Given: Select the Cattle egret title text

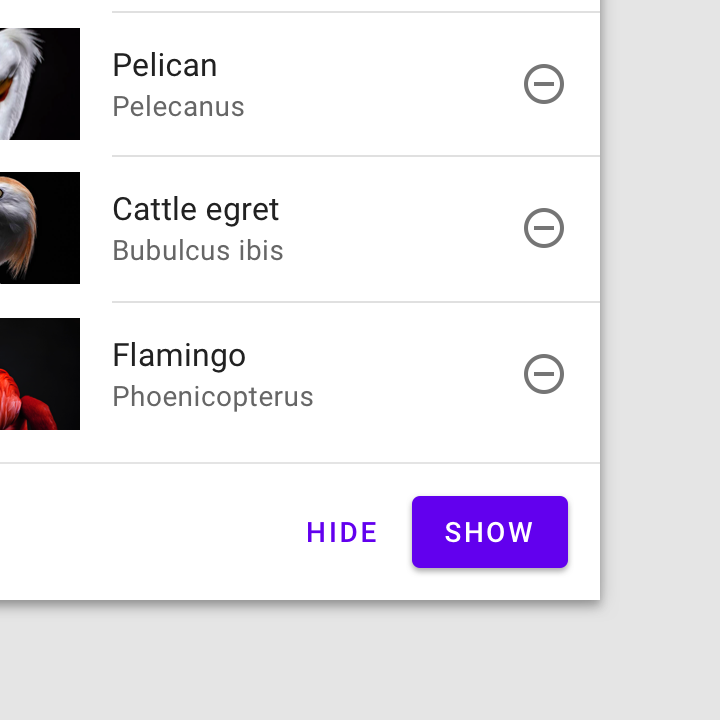Looking at the screenshot, I should [196, 210].
